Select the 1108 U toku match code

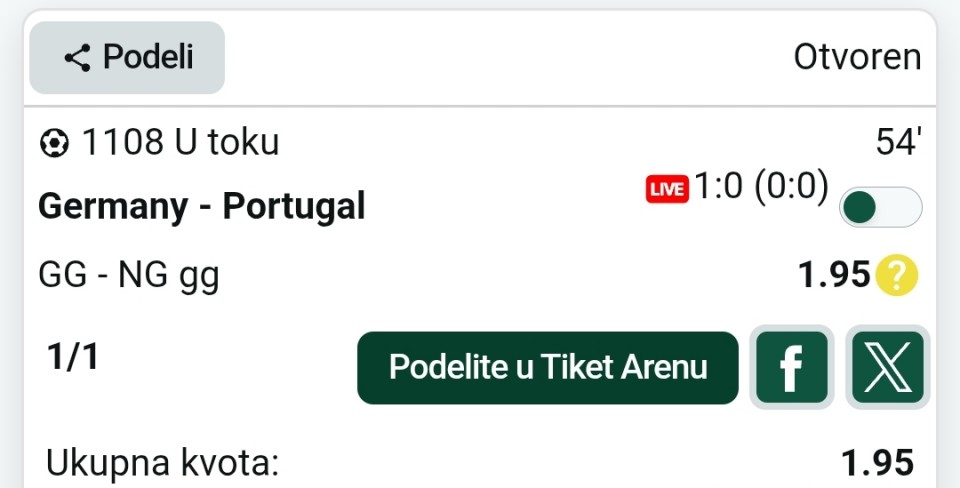pos(180,143)
